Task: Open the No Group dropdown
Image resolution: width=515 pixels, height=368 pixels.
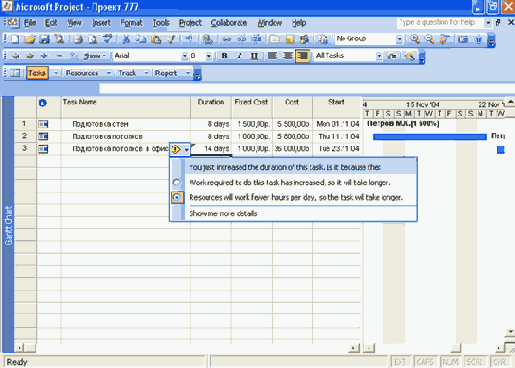Action: [399, 39]
